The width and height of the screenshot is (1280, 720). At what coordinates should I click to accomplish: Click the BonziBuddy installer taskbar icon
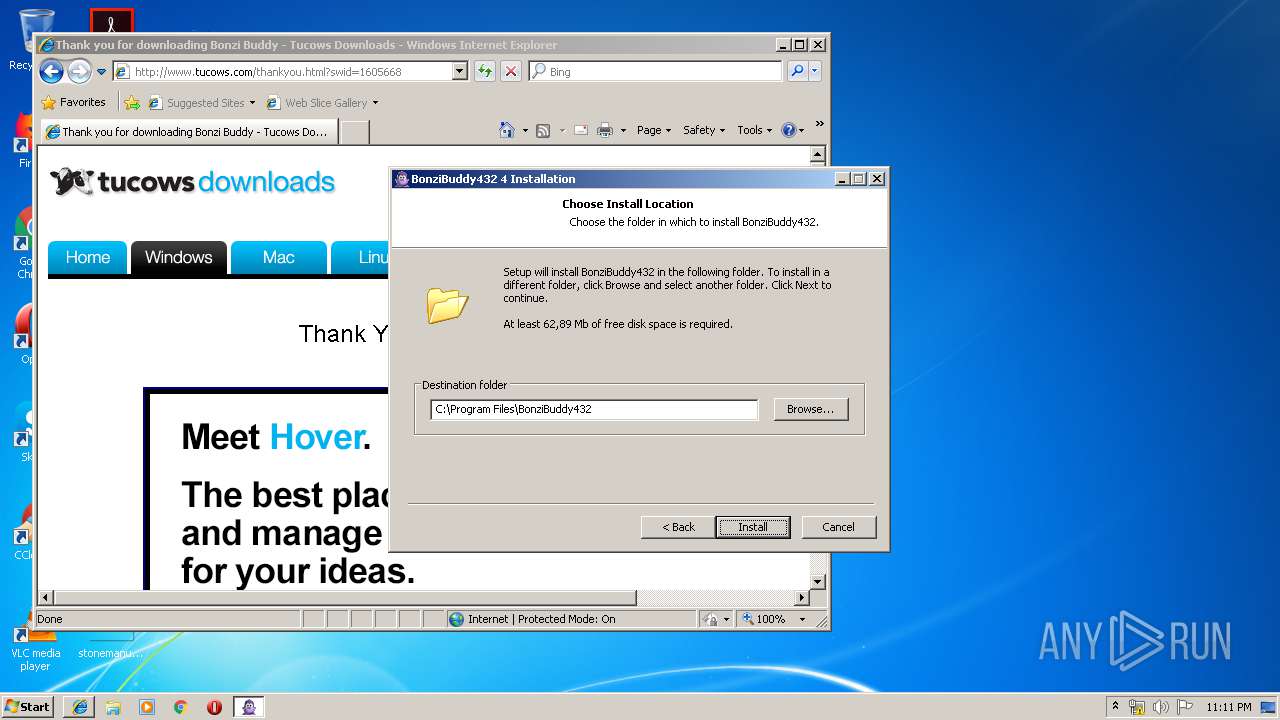pyautogui.click(x=249, y=707)
